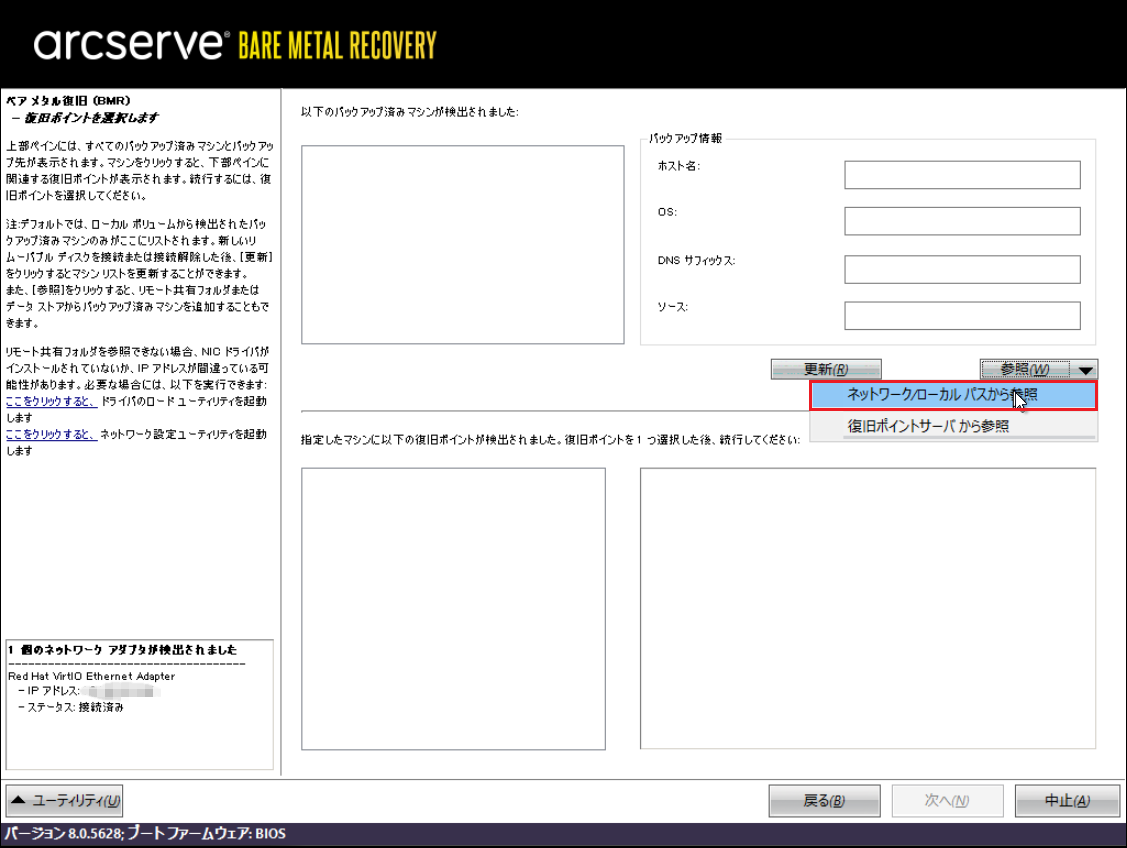Screen dimensions: 1127x848
Task: Select ネットワーク/ローカル パスから参照 menu item
Action: 953,395
